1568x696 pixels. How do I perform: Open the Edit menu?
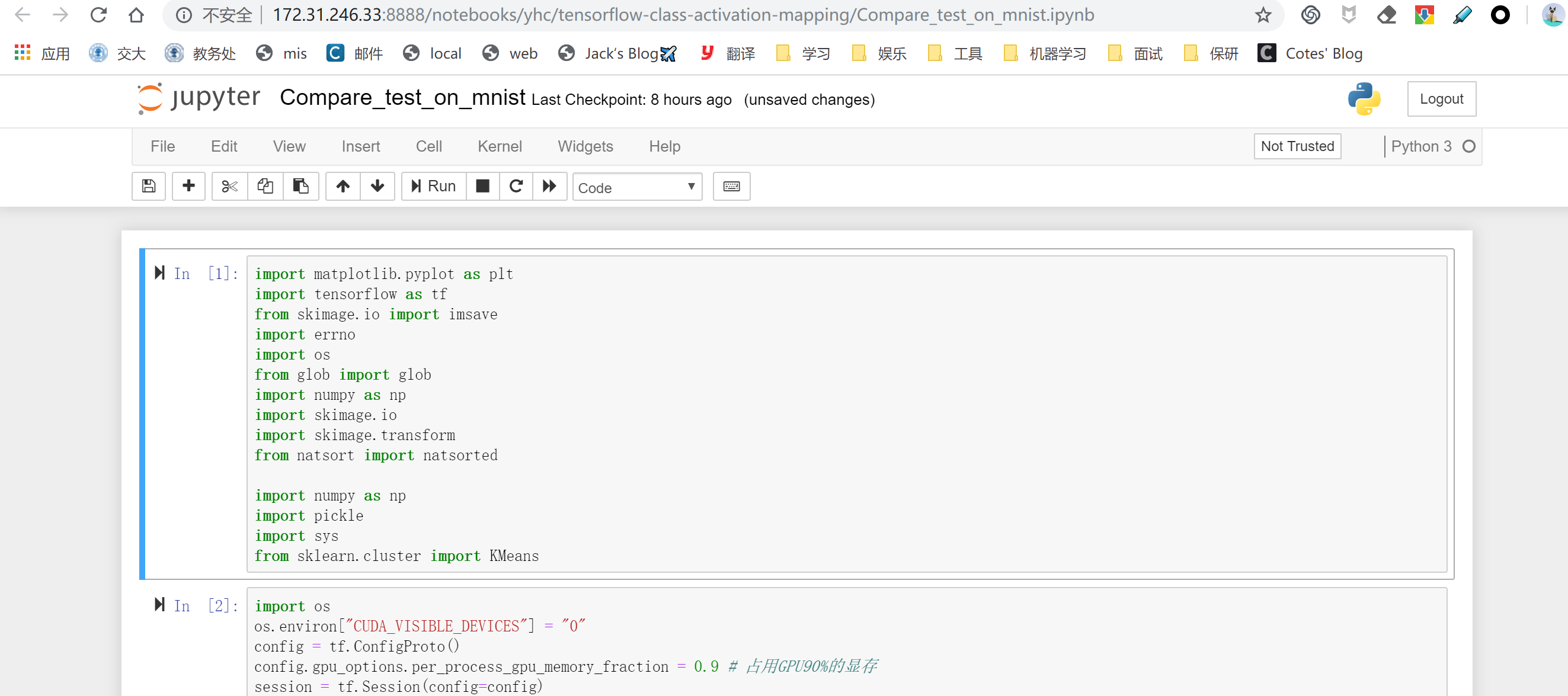point(224,147)
